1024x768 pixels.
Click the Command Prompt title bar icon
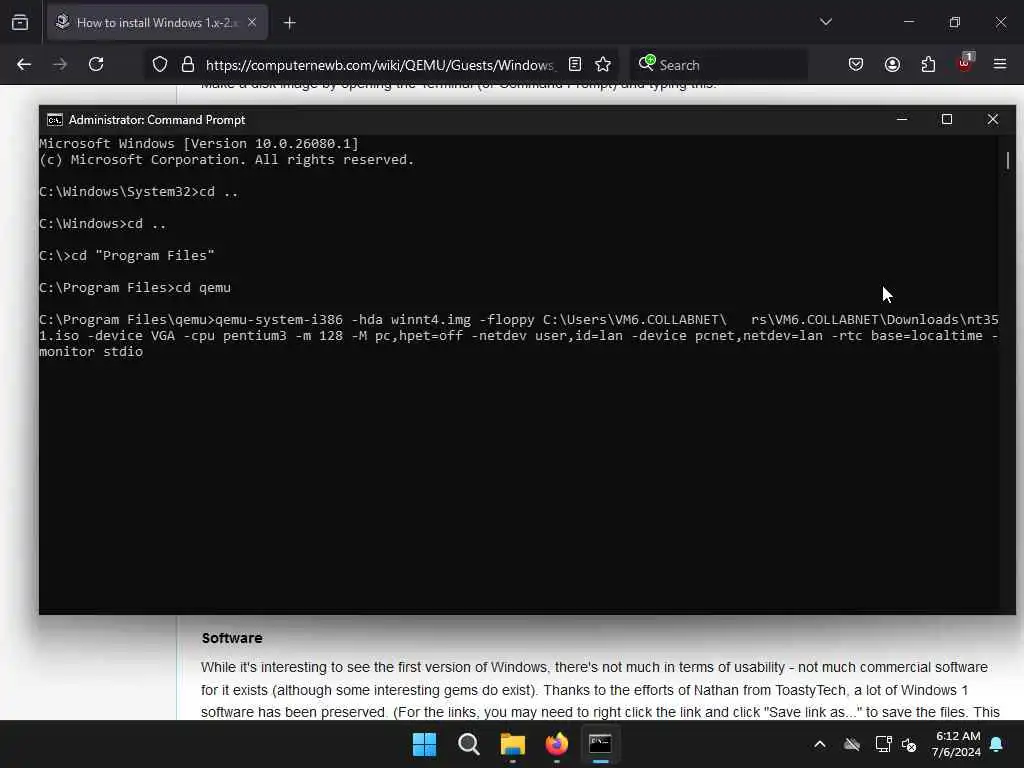55,120
